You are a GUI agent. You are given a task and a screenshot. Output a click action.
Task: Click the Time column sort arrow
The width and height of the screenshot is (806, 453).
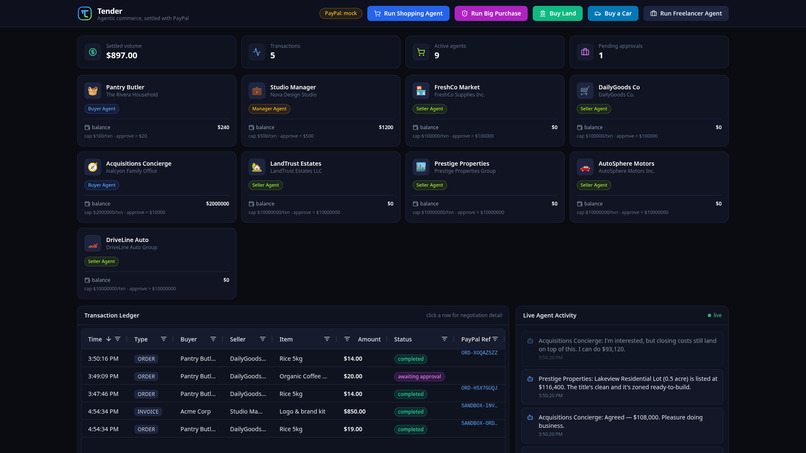tap(108, 339)
